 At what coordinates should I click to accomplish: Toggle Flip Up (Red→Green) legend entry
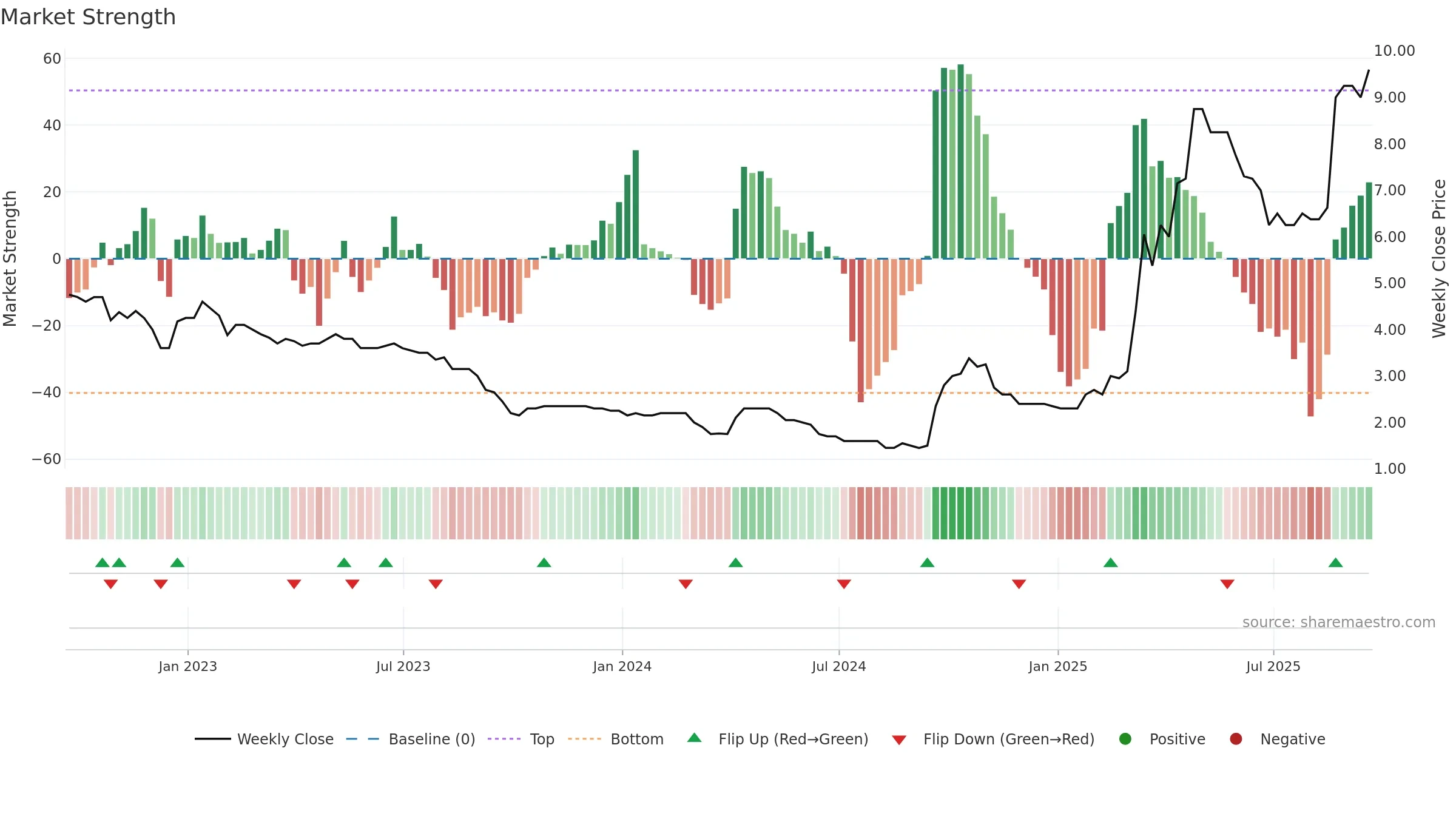point(778,739)
